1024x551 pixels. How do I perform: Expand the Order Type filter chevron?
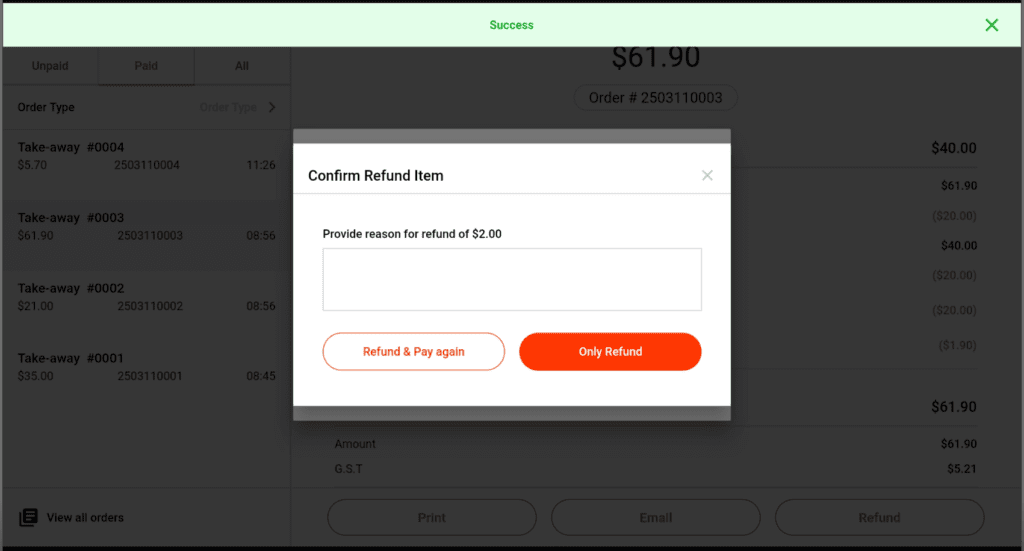pyautogui.click(x=272, y=108)
